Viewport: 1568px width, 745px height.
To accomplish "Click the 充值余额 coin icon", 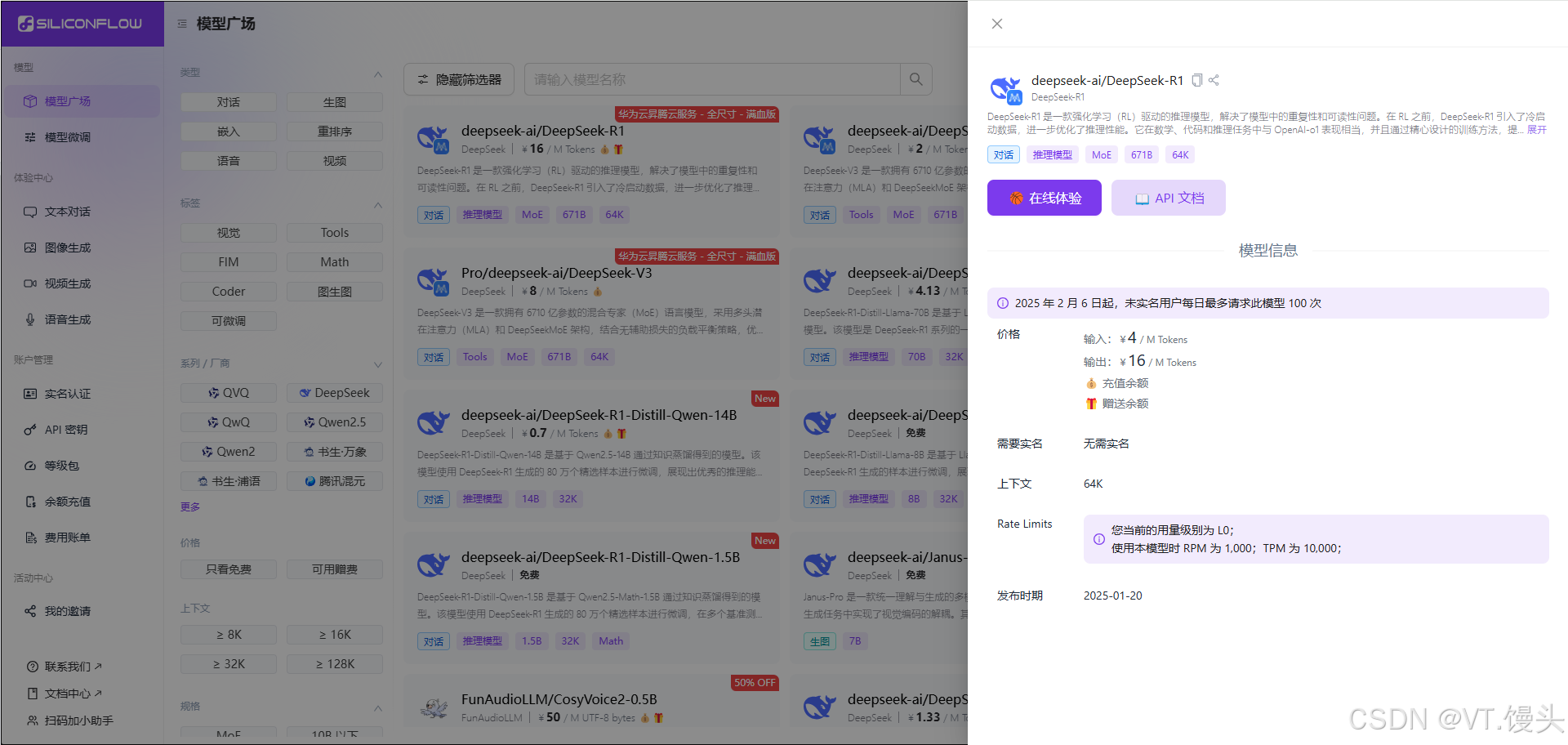I will (x=1091, y=383).
